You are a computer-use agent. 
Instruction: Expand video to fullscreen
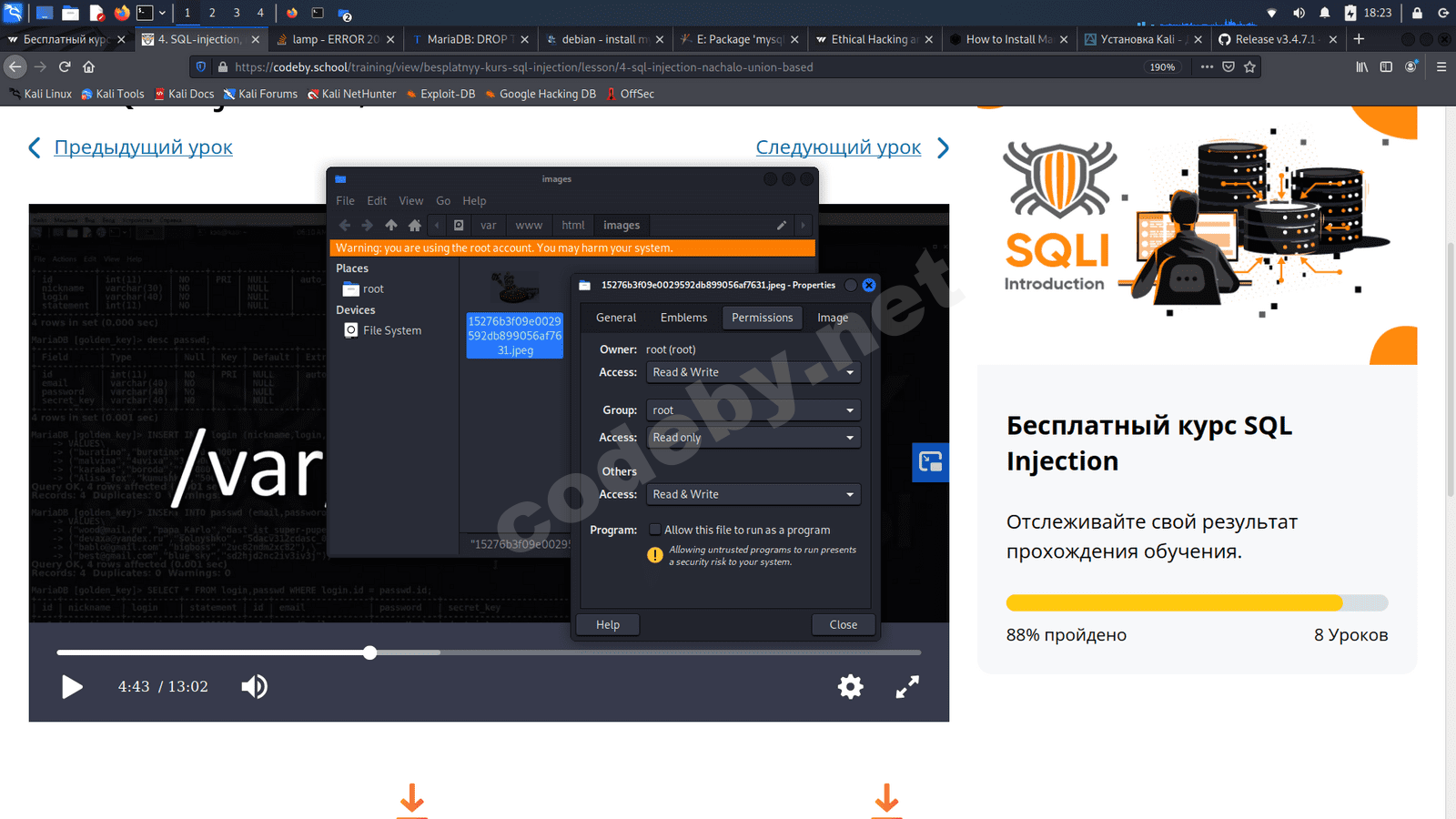[907, 687]
